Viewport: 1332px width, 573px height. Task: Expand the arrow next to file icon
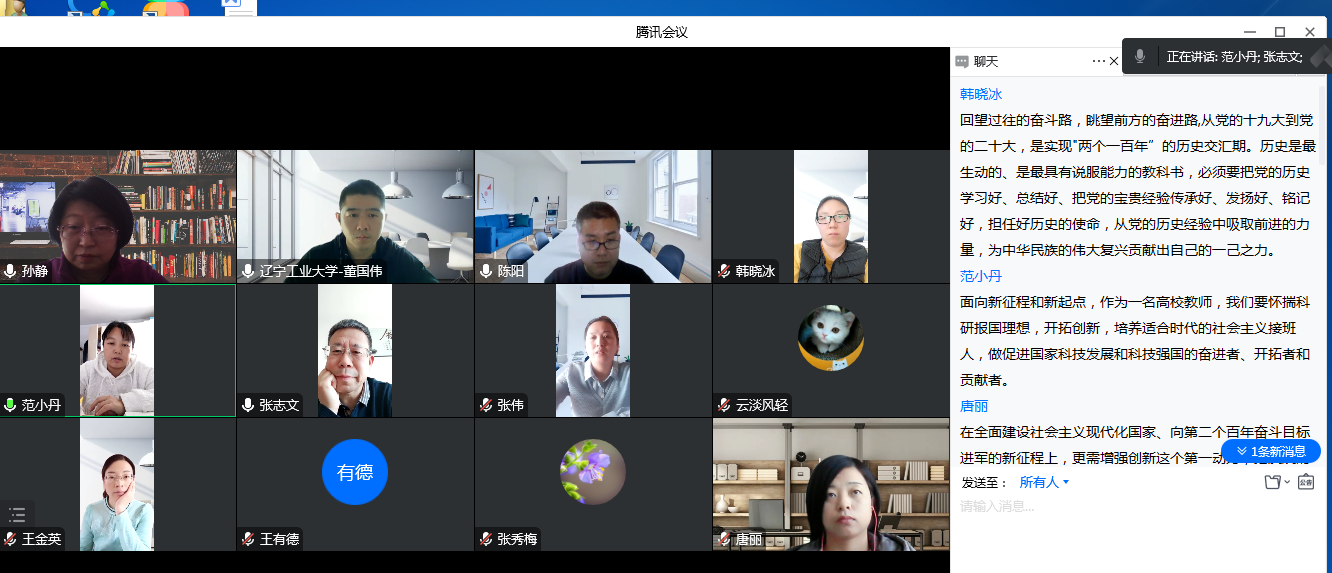[1286, 483]
